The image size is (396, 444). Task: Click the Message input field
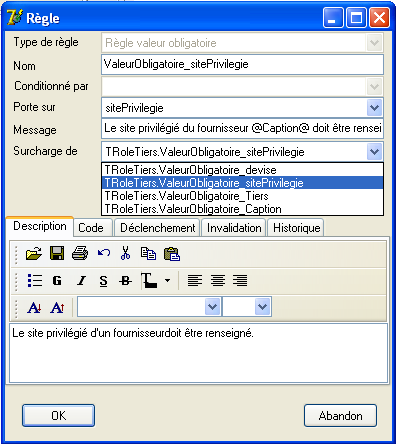[242, 128]
